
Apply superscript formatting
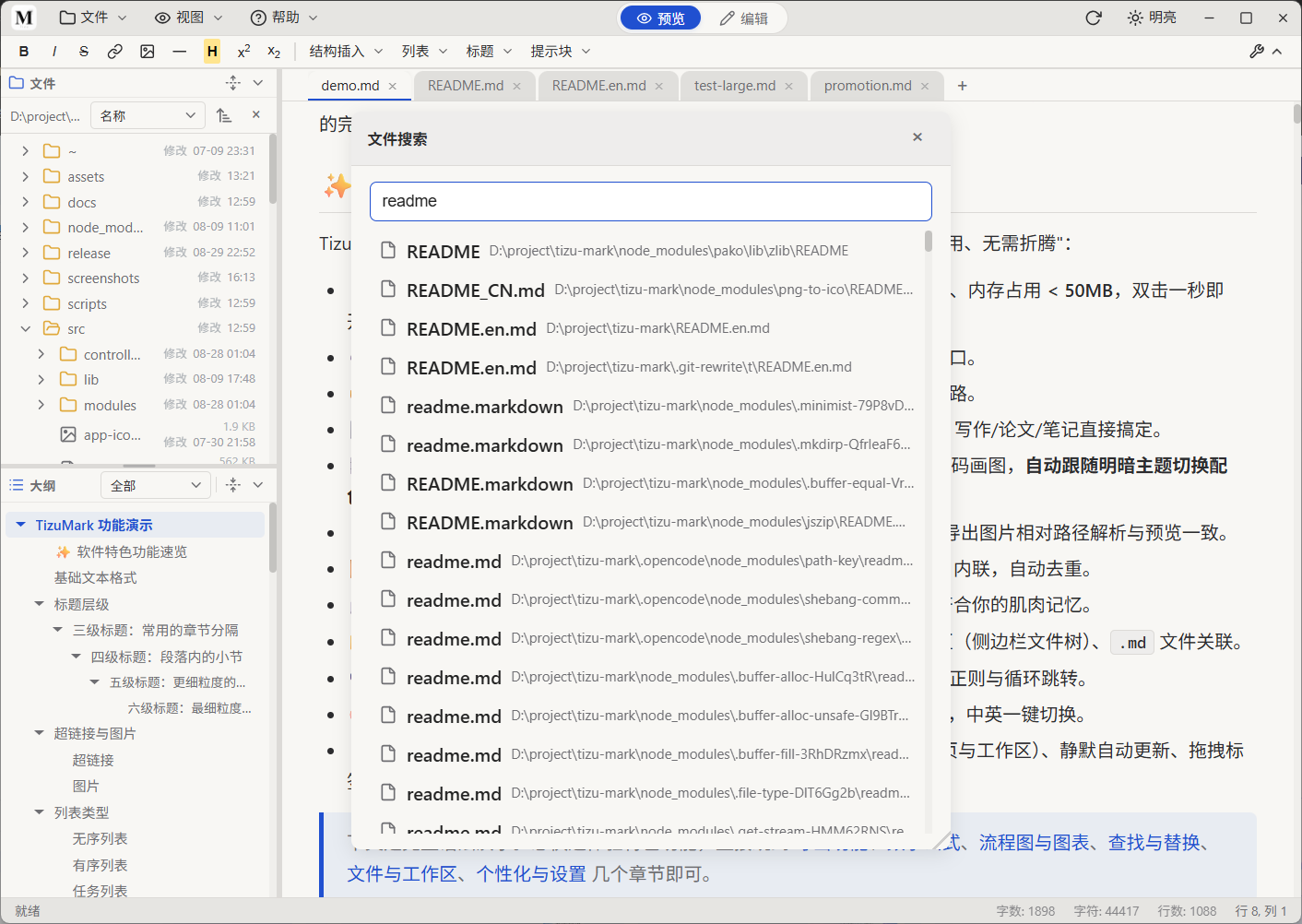point(243,52)
